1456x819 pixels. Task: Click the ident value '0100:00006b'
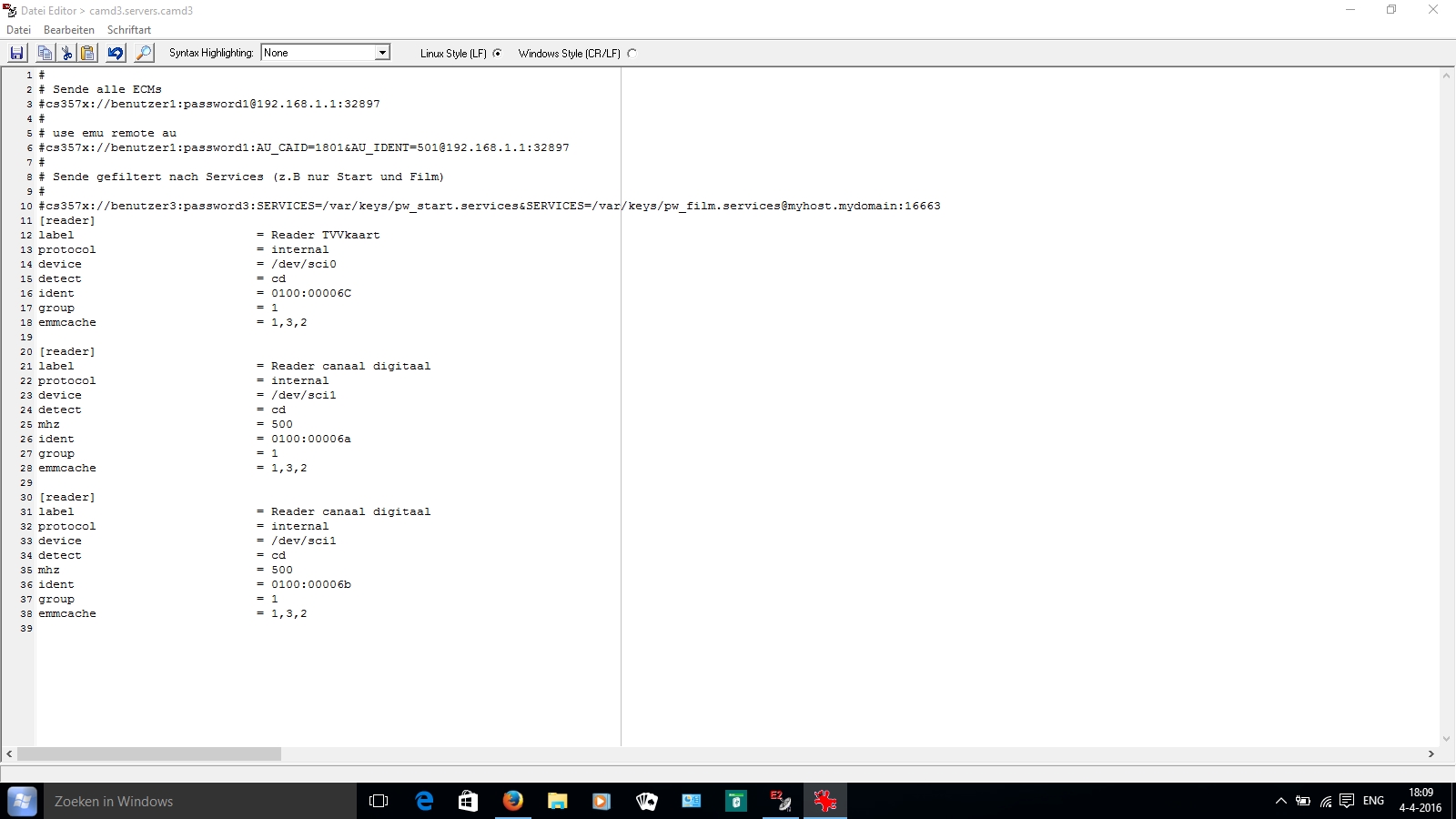pyautogui.click(x=310, y=584)
